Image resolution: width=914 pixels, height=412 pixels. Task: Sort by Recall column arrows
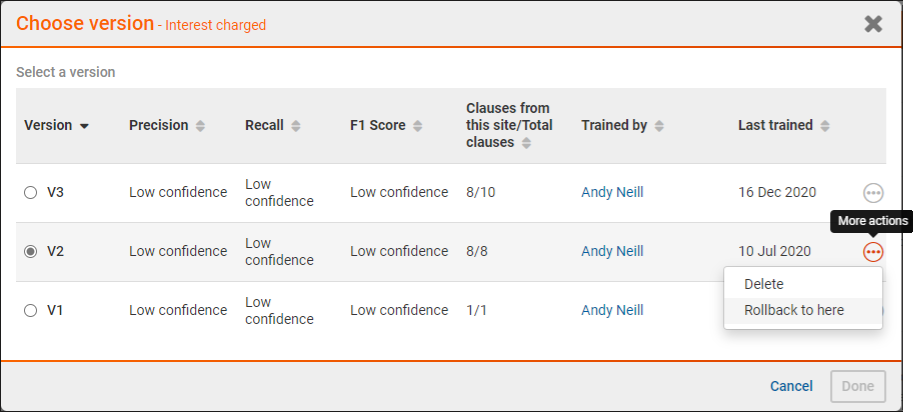[296, 126]
